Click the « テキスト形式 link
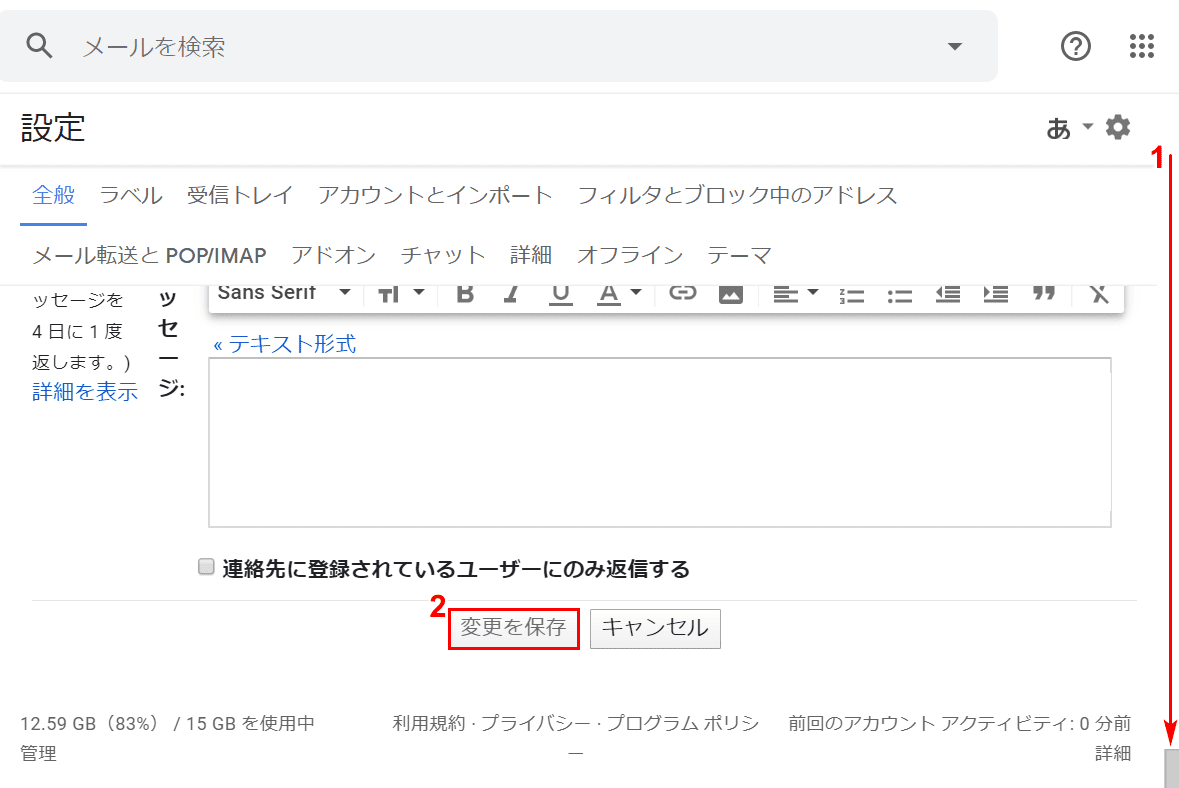1179x788 pixels. 285,344
